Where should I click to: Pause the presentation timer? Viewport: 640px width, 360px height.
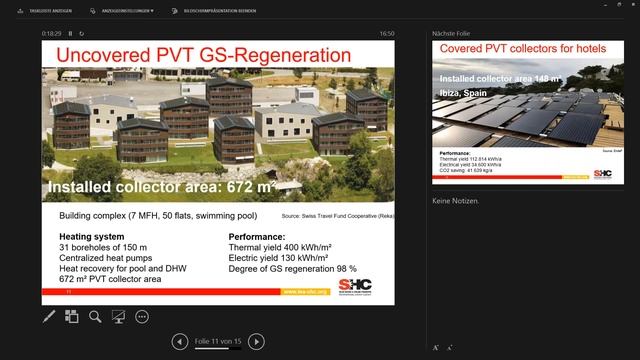[70, 33]
